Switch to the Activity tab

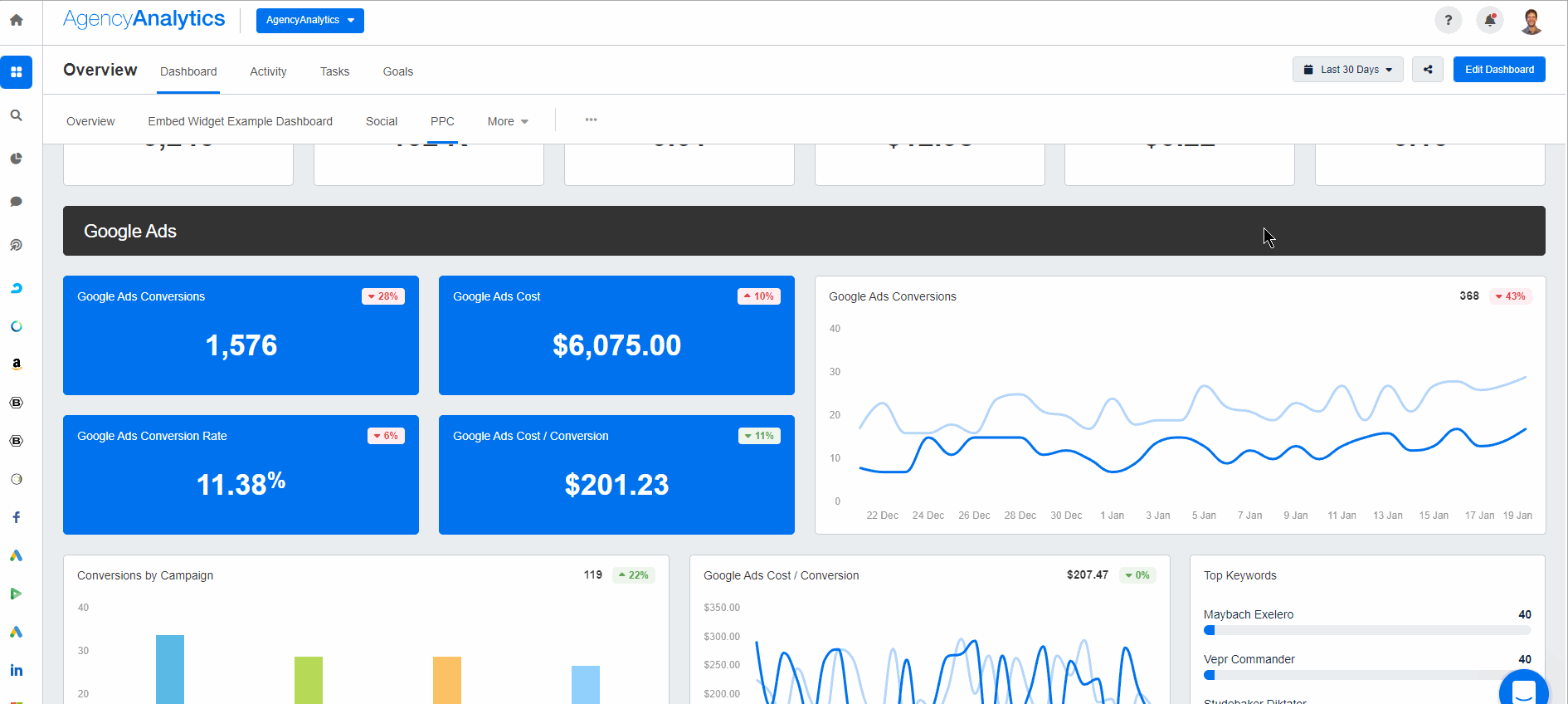click(x=268, y=71)
